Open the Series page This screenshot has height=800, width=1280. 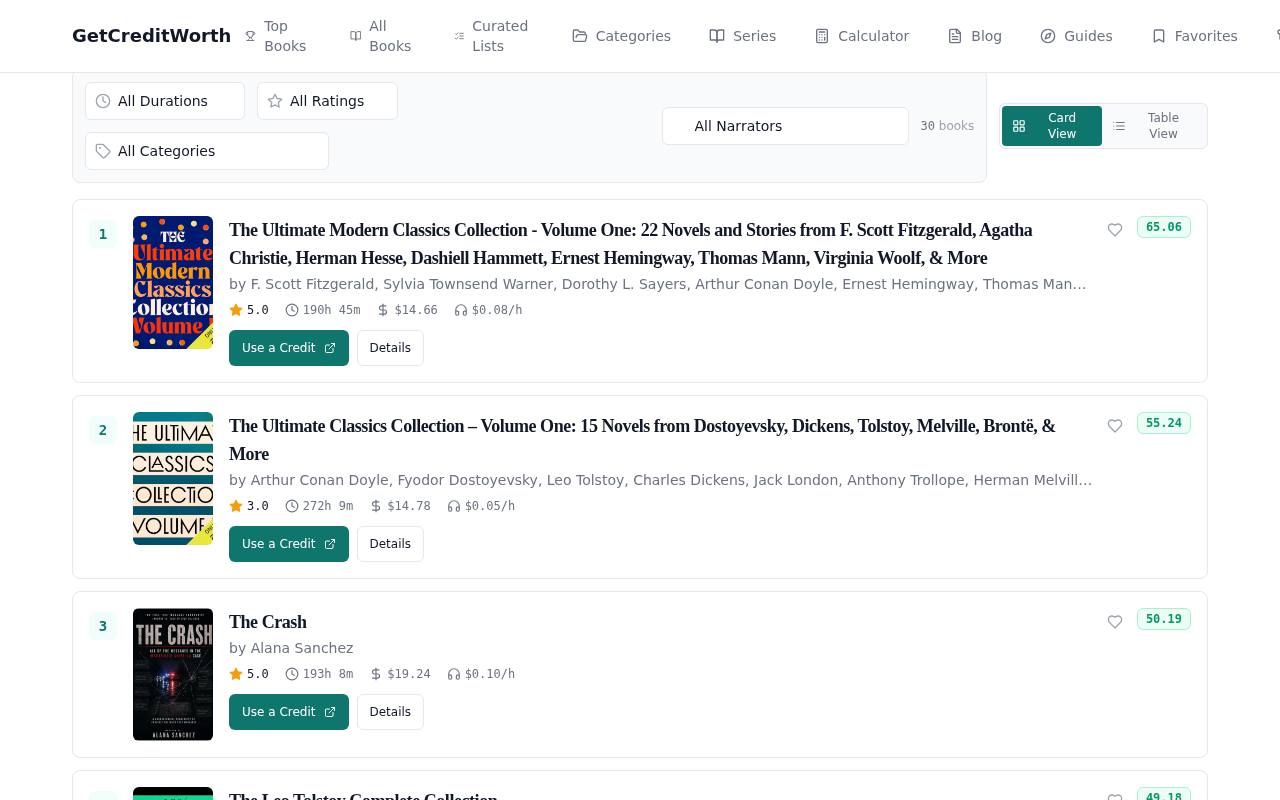pos(742,36)
